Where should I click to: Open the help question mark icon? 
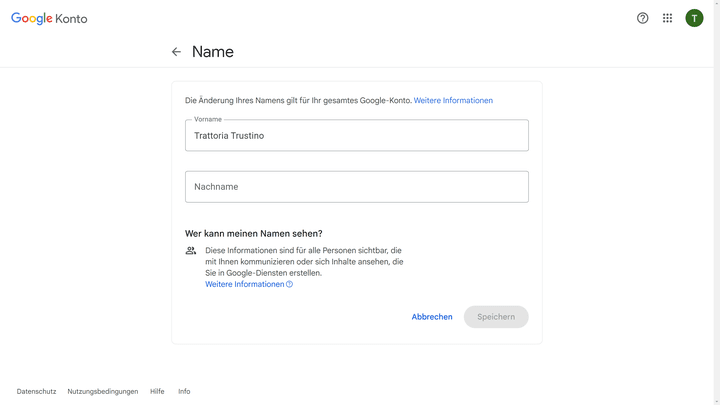tap(643, 18)
